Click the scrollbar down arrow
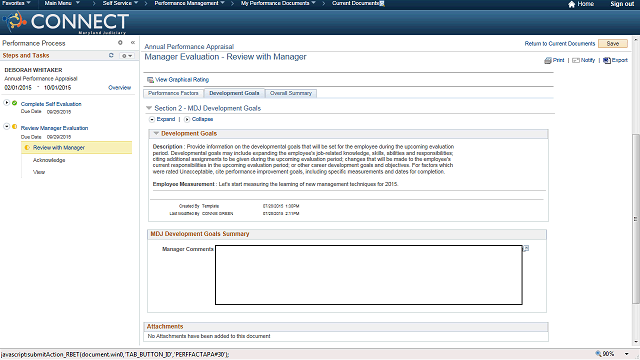 (636, 342)
